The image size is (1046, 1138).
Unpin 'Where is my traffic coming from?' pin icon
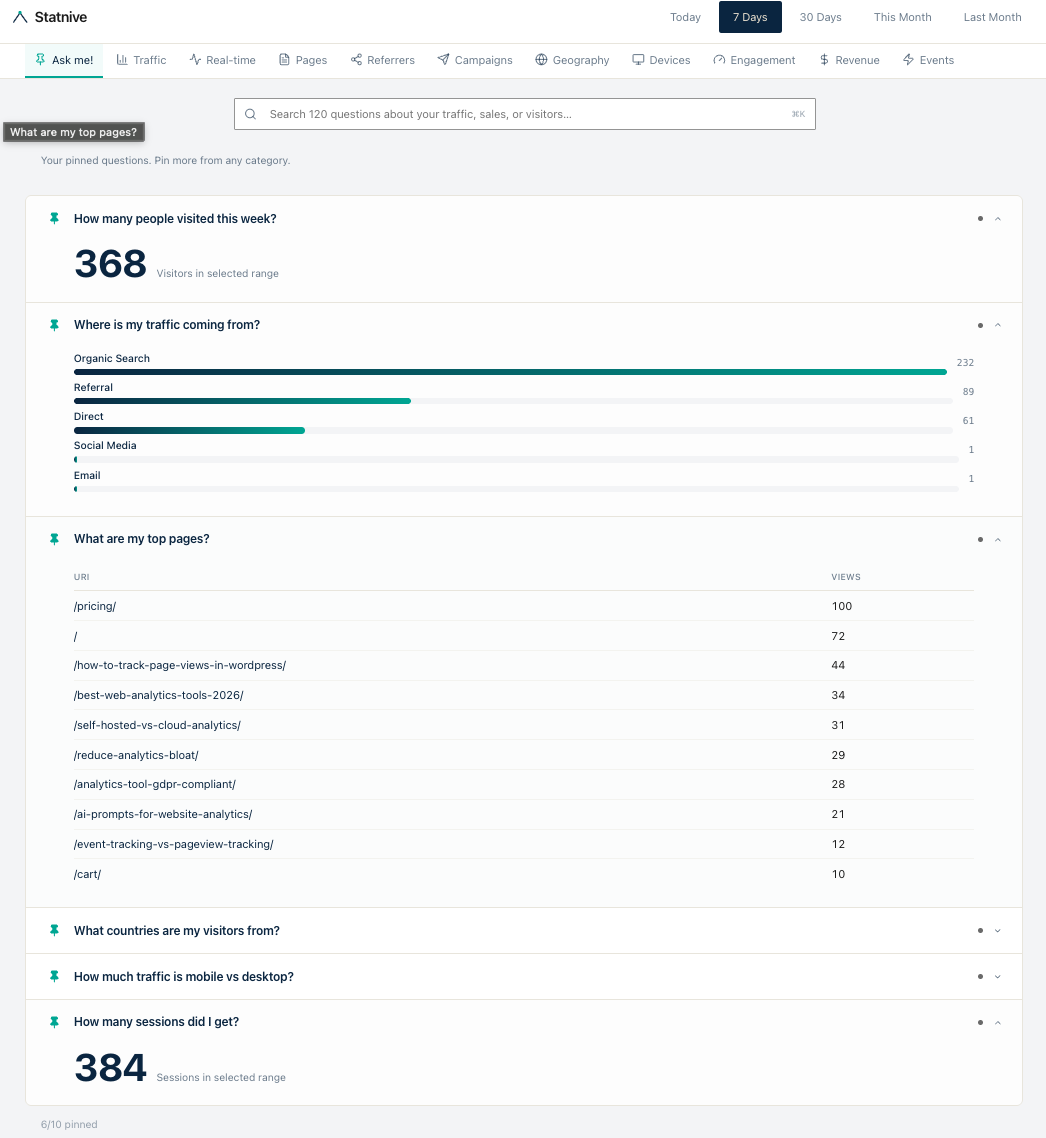54,325
